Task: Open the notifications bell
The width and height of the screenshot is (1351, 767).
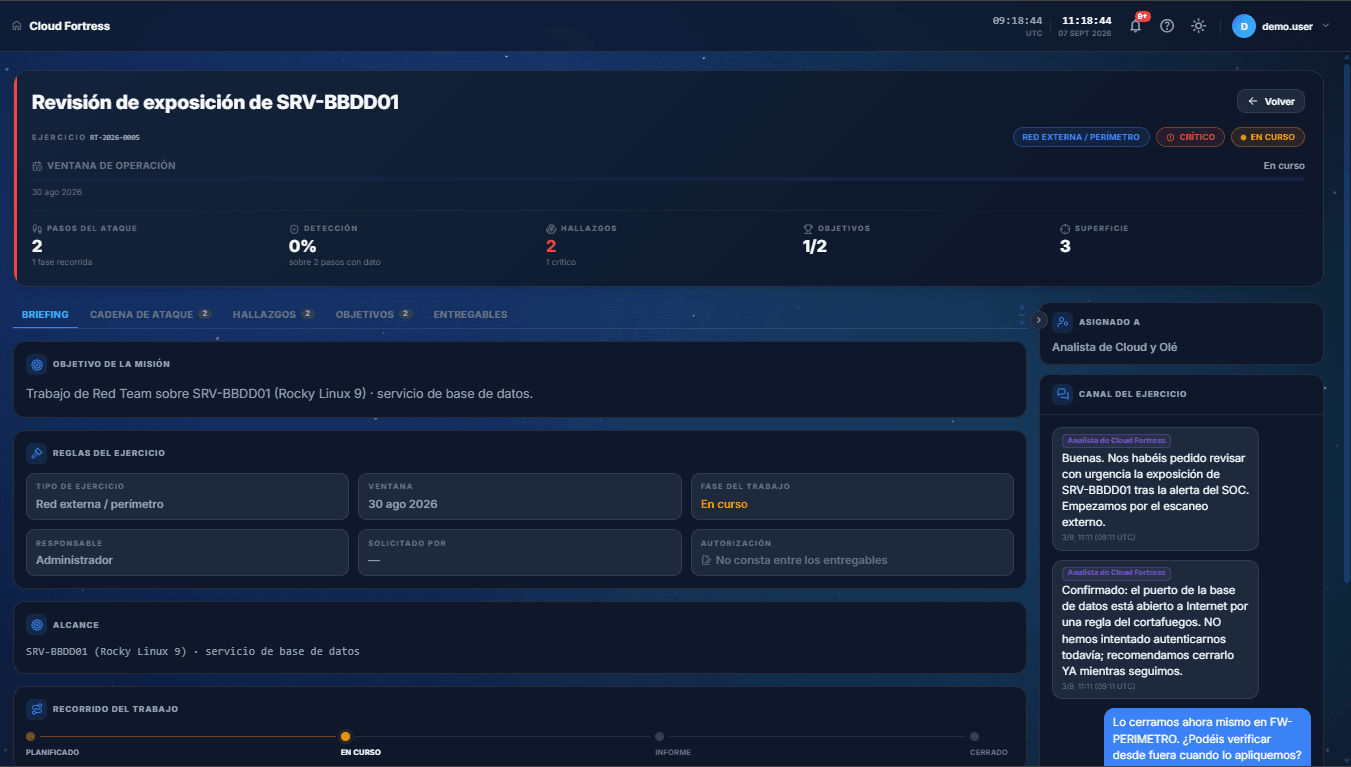Action: [x=1136, y=26]
